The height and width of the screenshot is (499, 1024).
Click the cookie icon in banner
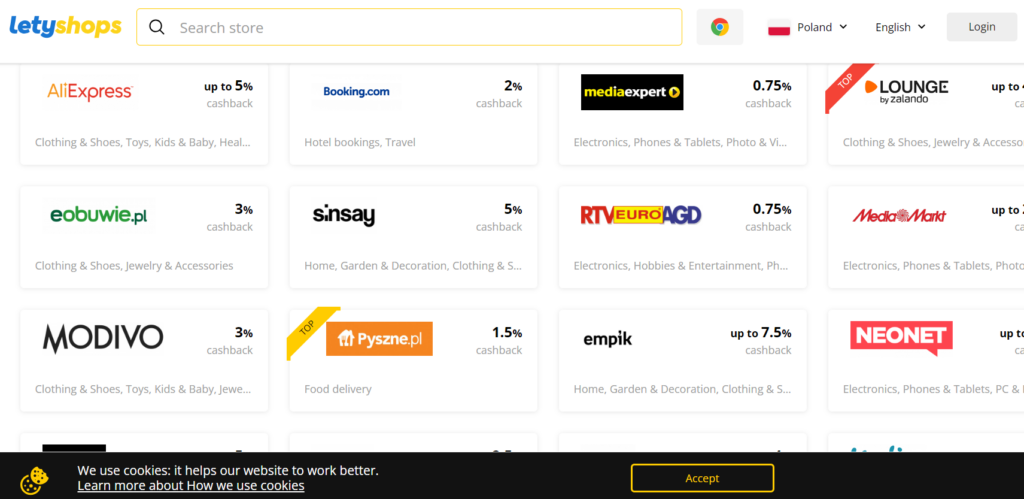(34, 479)
